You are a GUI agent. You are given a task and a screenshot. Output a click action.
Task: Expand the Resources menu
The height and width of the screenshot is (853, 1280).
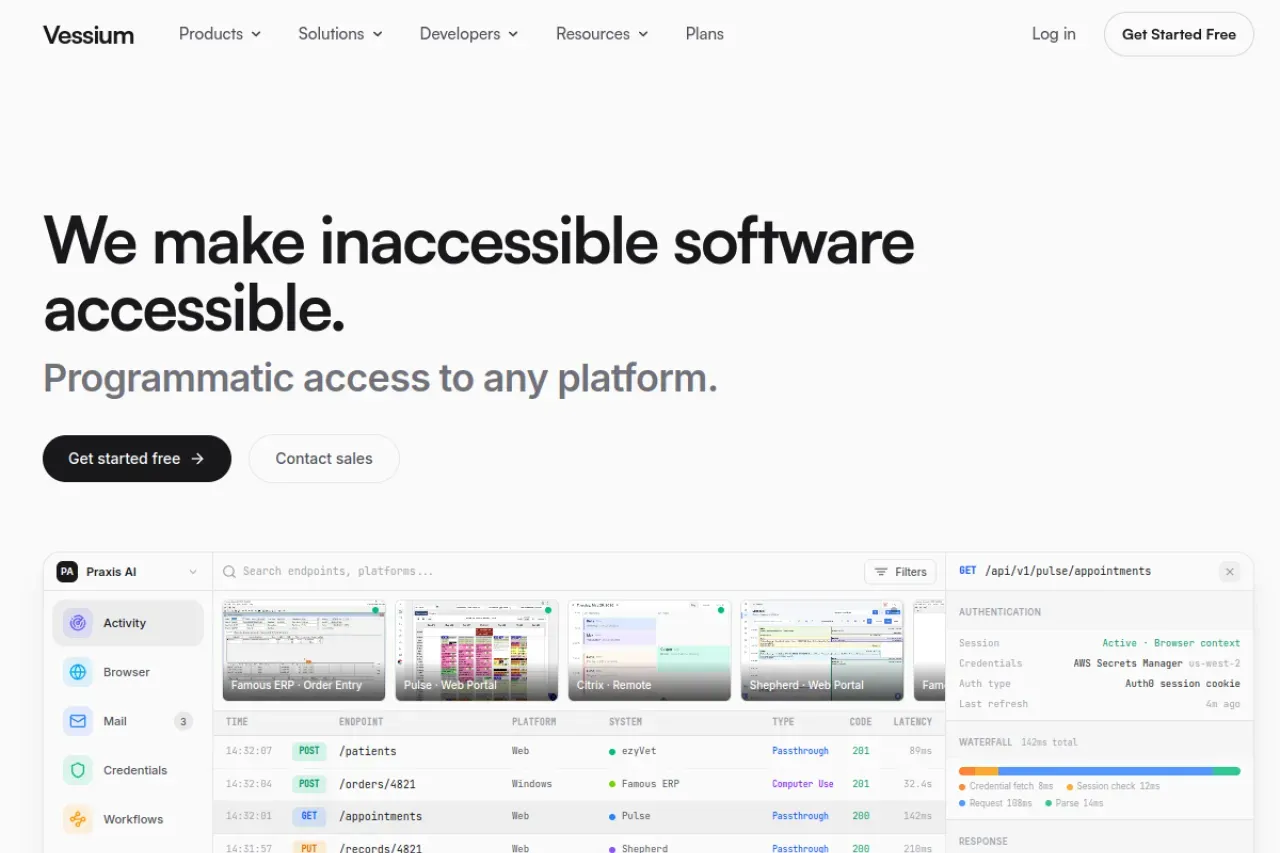click(602, 34)
